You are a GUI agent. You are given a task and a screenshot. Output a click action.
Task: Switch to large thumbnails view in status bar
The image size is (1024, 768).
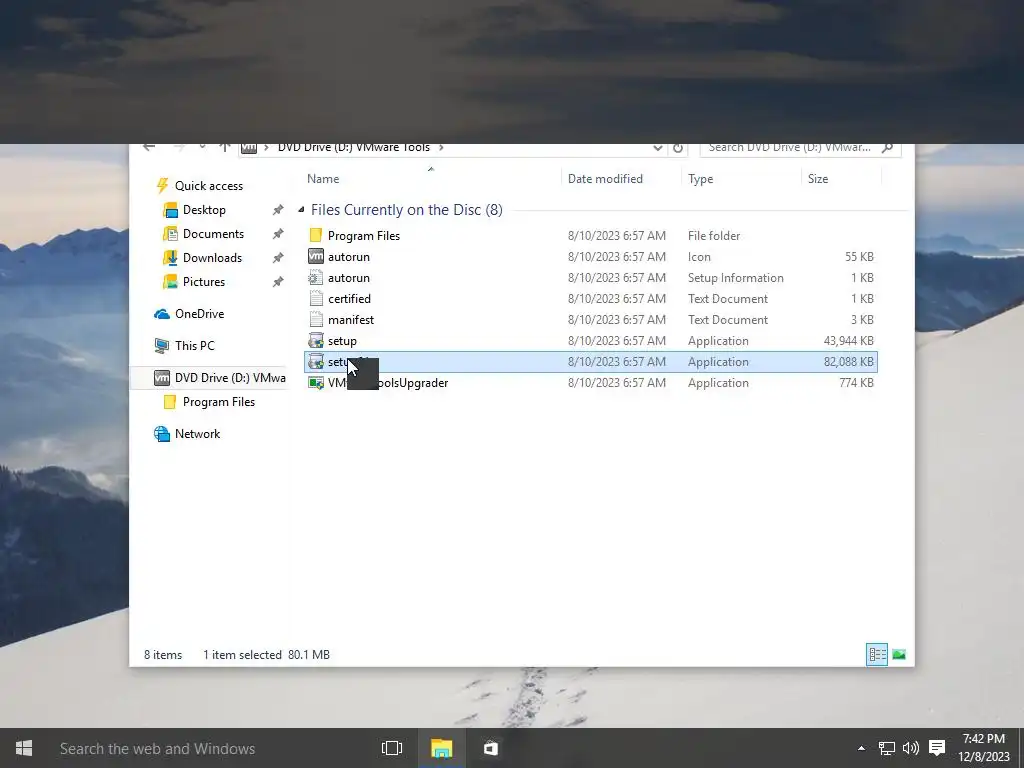899,654
